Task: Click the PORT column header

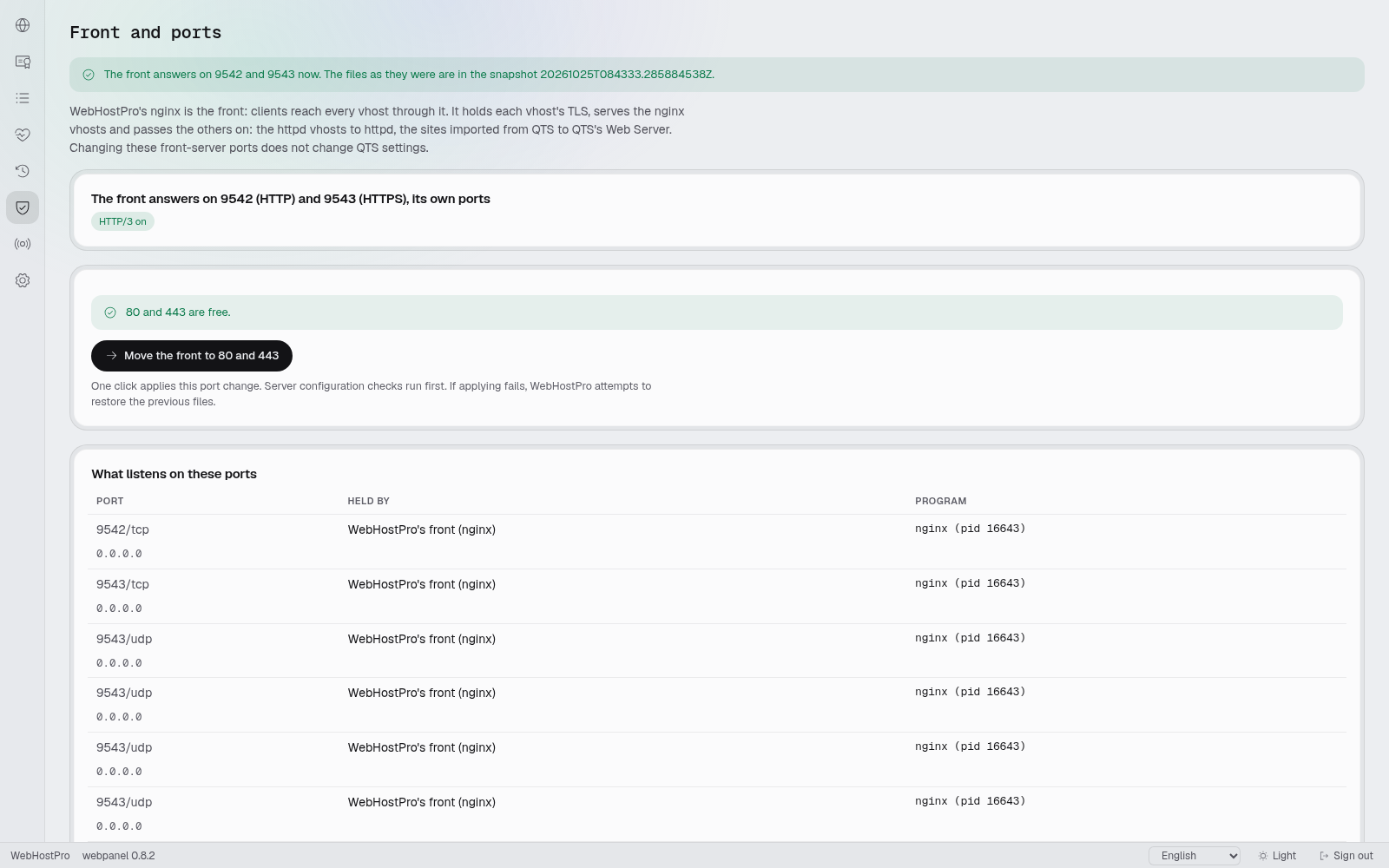Action: 110,501
